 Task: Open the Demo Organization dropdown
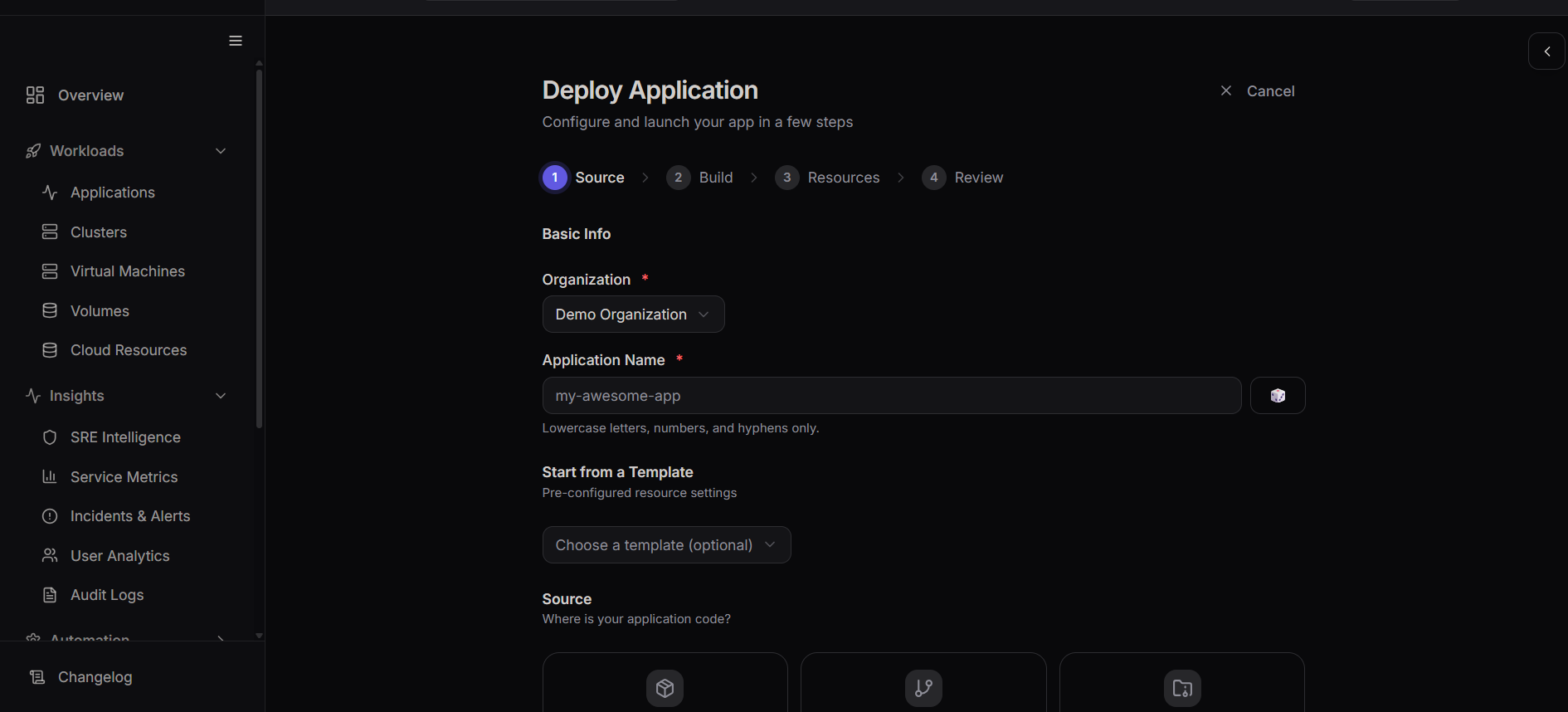(633, 315)
